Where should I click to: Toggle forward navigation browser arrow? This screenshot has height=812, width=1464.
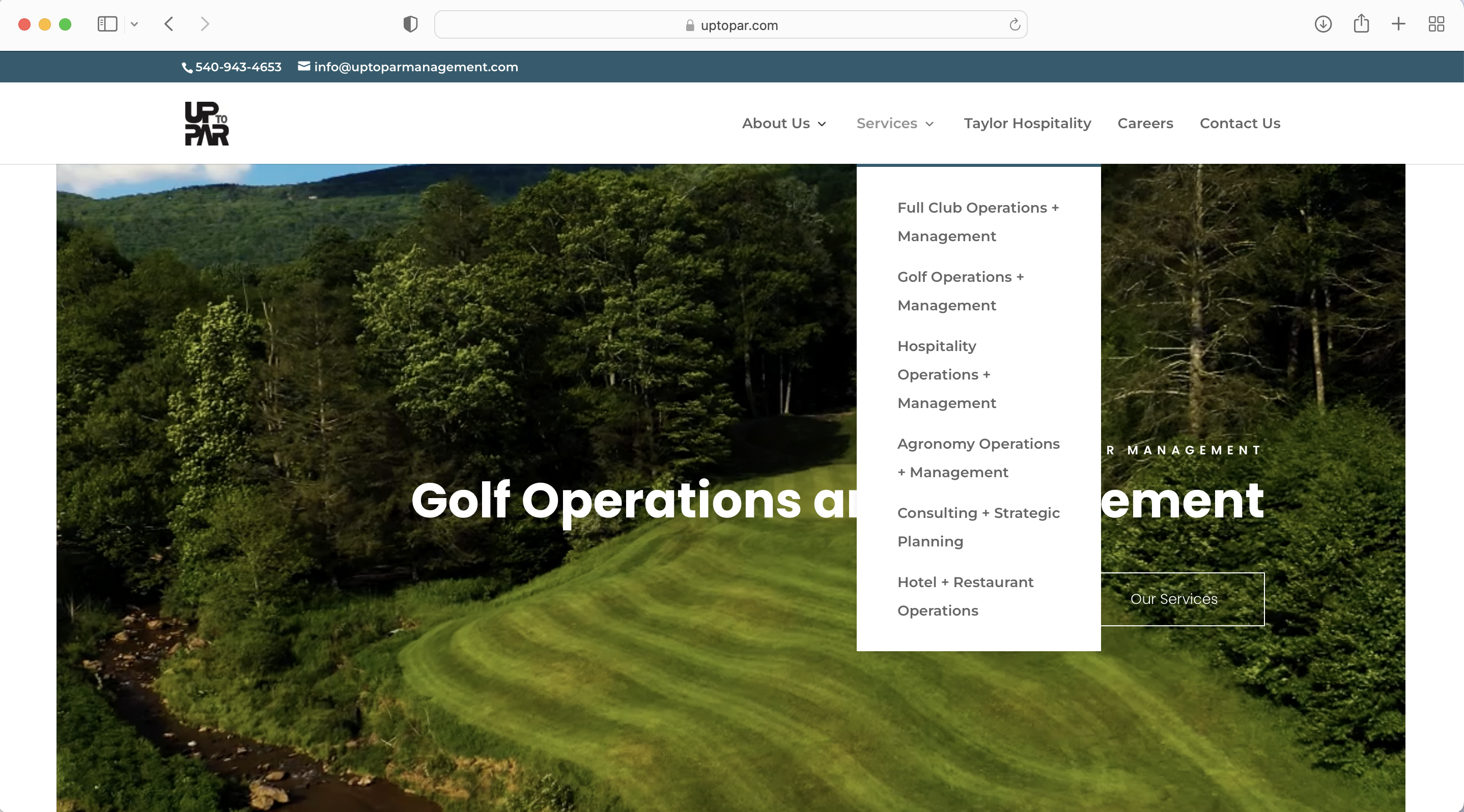[205, 24]
